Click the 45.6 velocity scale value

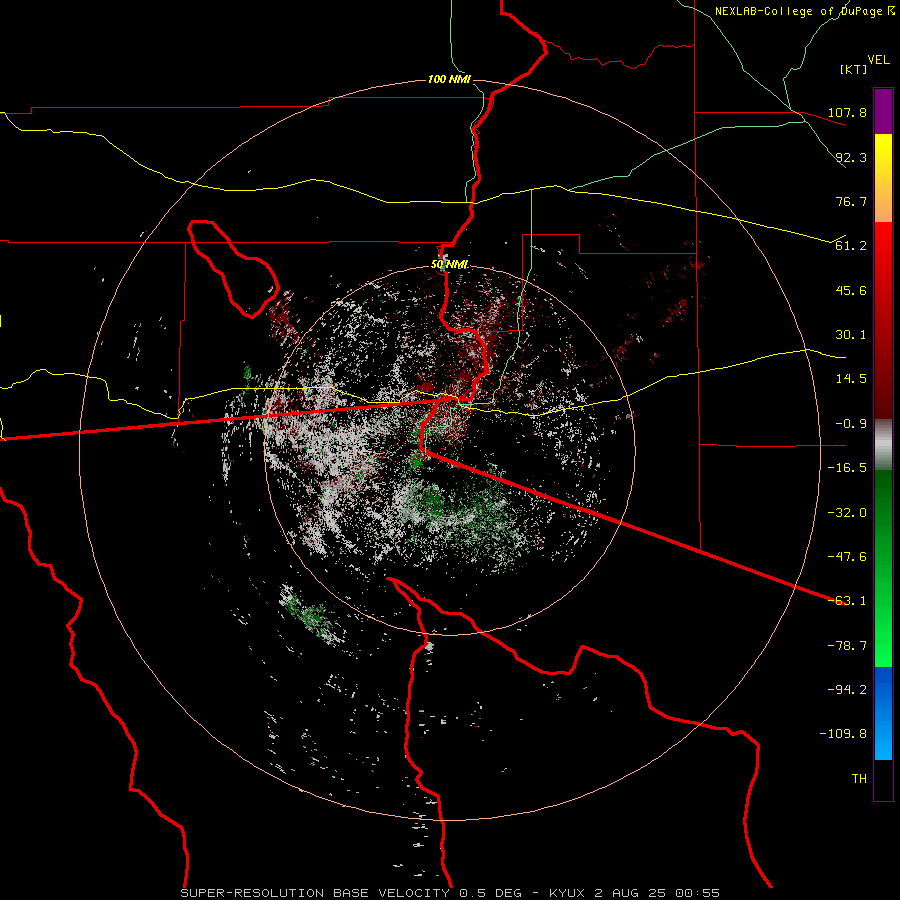pyautogui.click(x=851, y=290)
